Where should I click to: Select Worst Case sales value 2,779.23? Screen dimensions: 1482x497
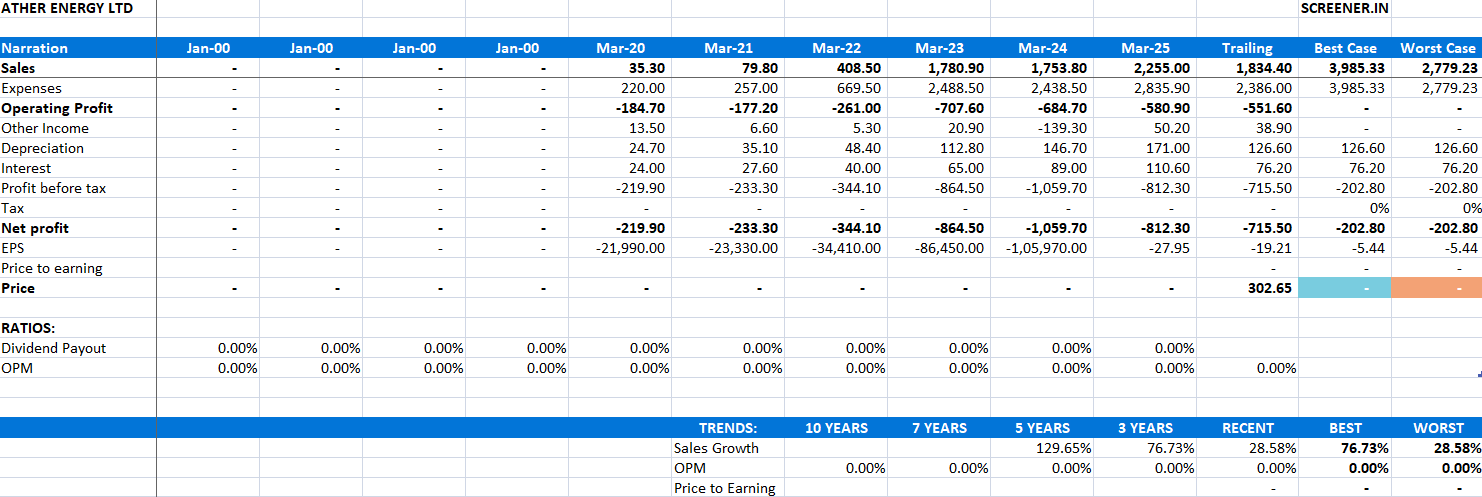(x=1449, y=68)
